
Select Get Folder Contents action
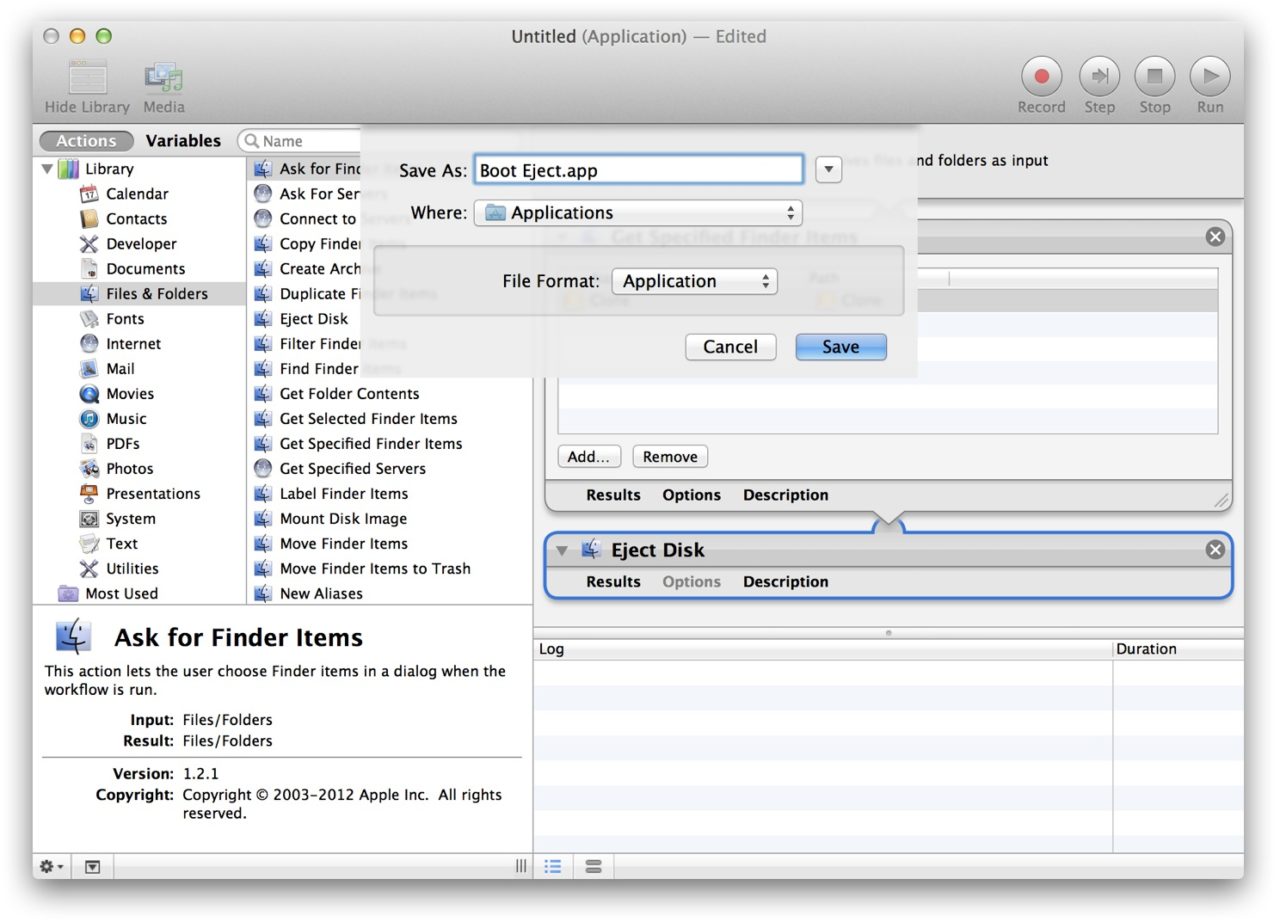click(x=349, y=394)
